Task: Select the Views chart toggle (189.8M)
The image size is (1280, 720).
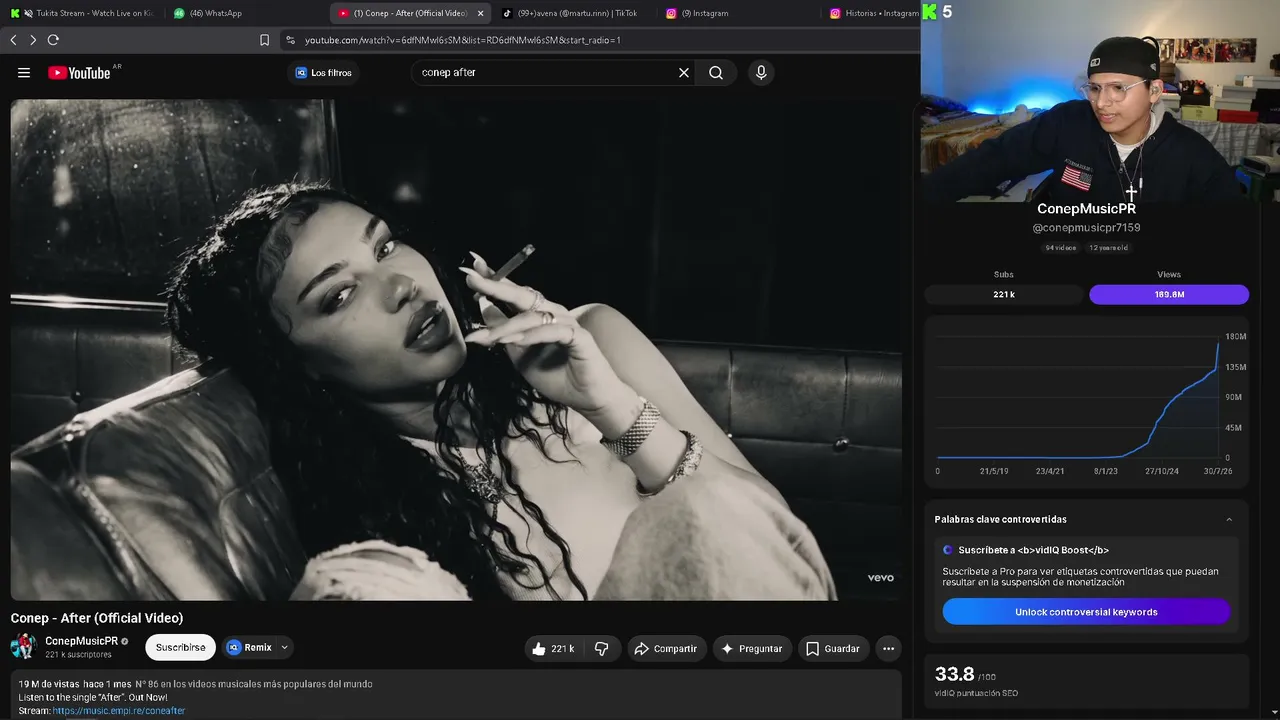Action: pyautogui.click(x=1169, y=294)
